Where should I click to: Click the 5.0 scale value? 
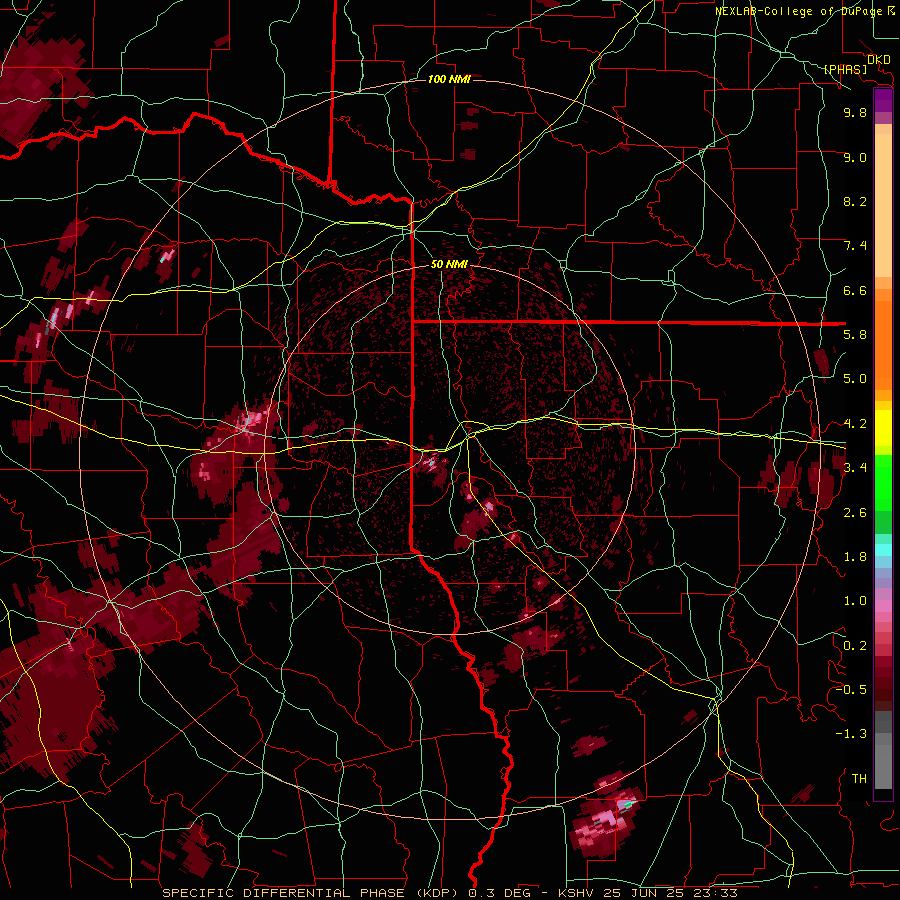pyautogui.click(x=855, y=379)
